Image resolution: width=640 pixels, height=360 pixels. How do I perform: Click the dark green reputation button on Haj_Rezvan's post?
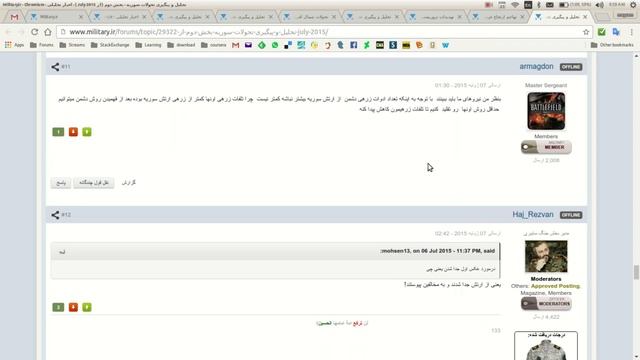[58, 307]
